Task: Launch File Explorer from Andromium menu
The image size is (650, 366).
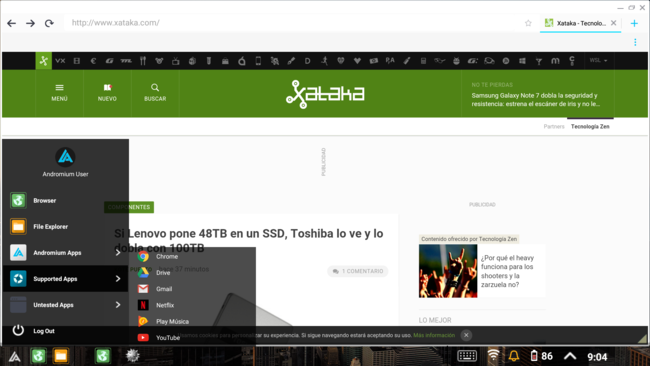Action: point(65,227)
